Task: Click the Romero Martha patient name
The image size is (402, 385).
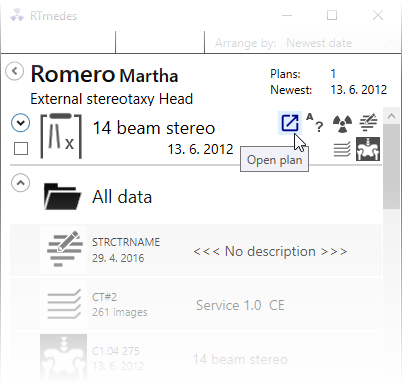Action: 104,74
